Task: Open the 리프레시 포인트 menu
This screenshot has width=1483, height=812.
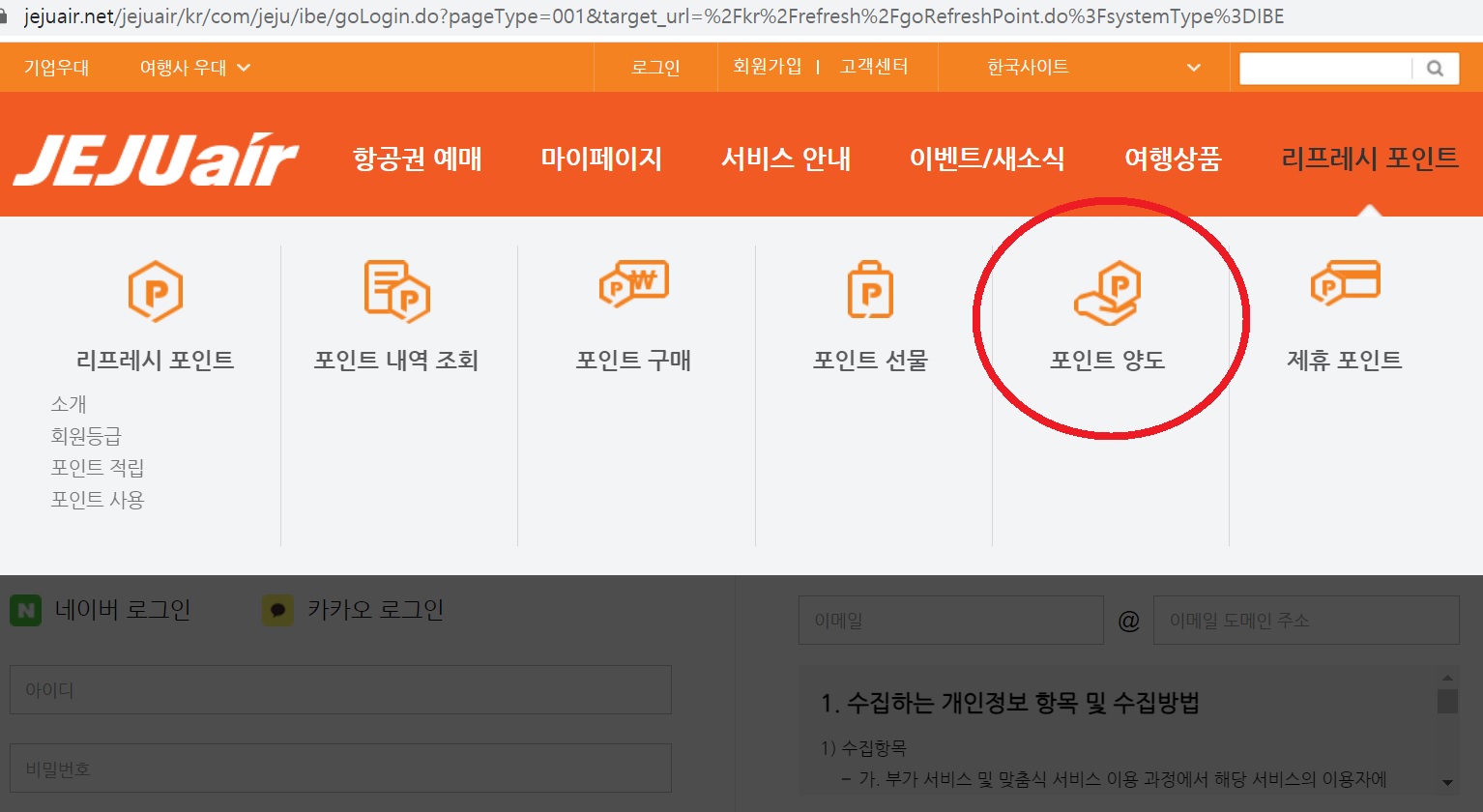Action: (1370, 159)
